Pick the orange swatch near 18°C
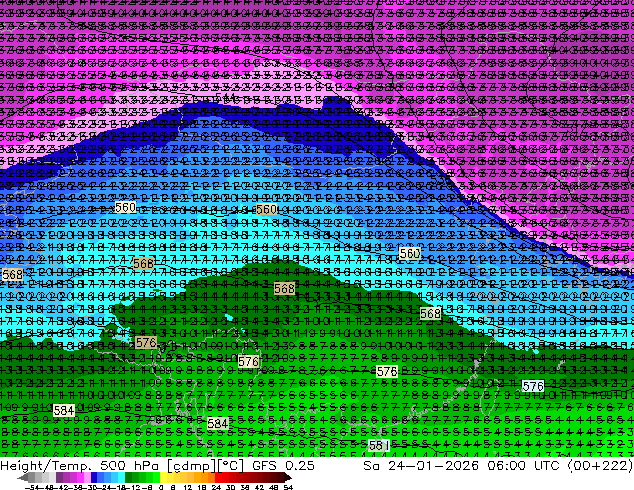The width and height of the screenshot is (634, 490). coord(205,477)
